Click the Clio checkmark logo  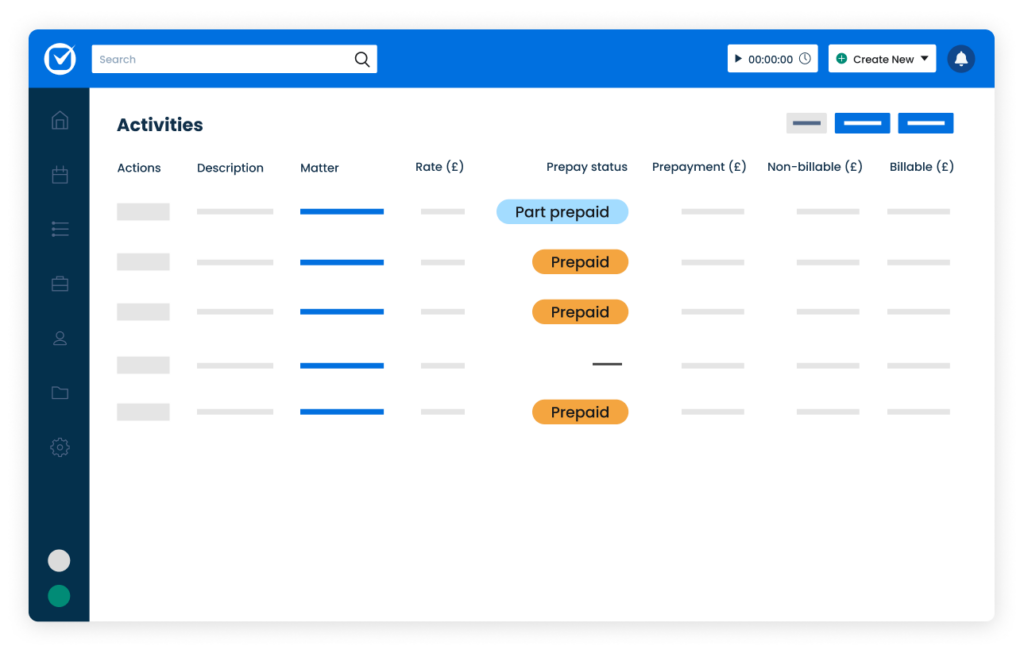(x=60, y=59)
